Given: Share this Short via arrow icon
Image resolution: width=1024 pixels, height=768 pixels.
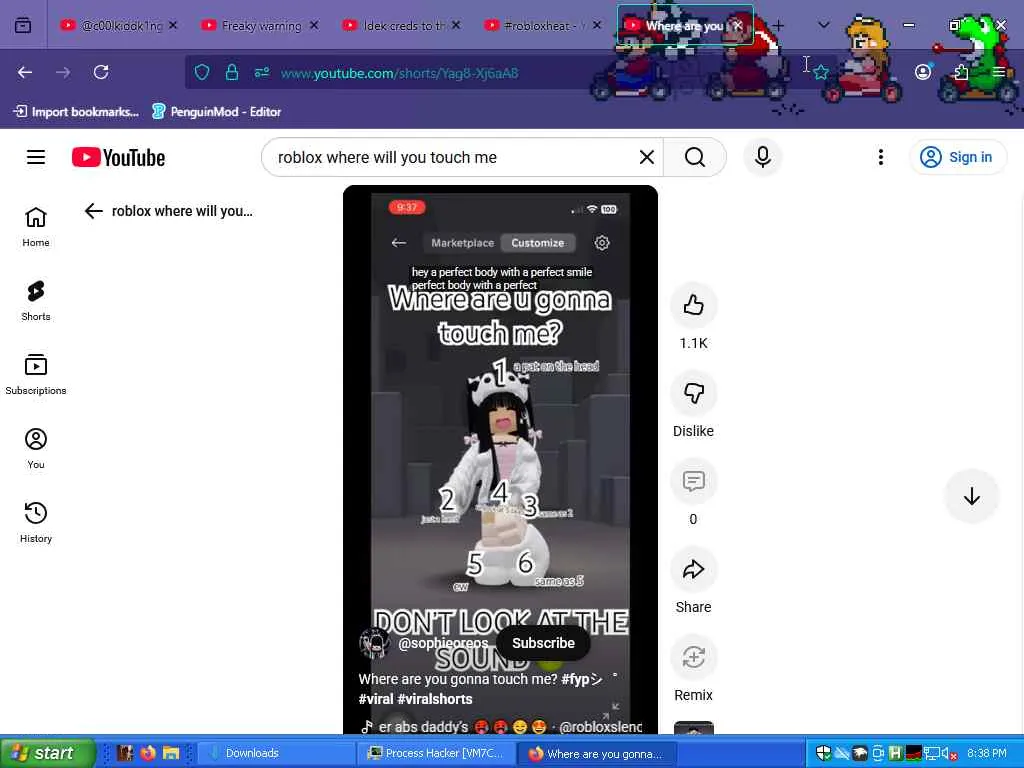Looking at the screenshot, I should point(694,569).
